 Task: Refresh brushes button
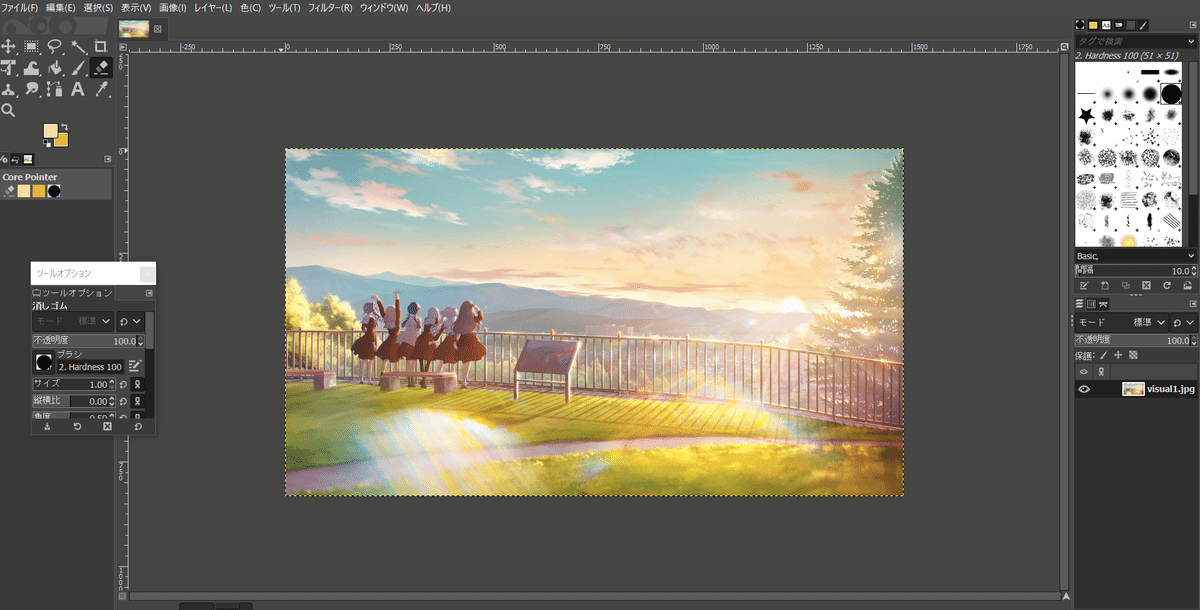click(x=1167, y=286)
